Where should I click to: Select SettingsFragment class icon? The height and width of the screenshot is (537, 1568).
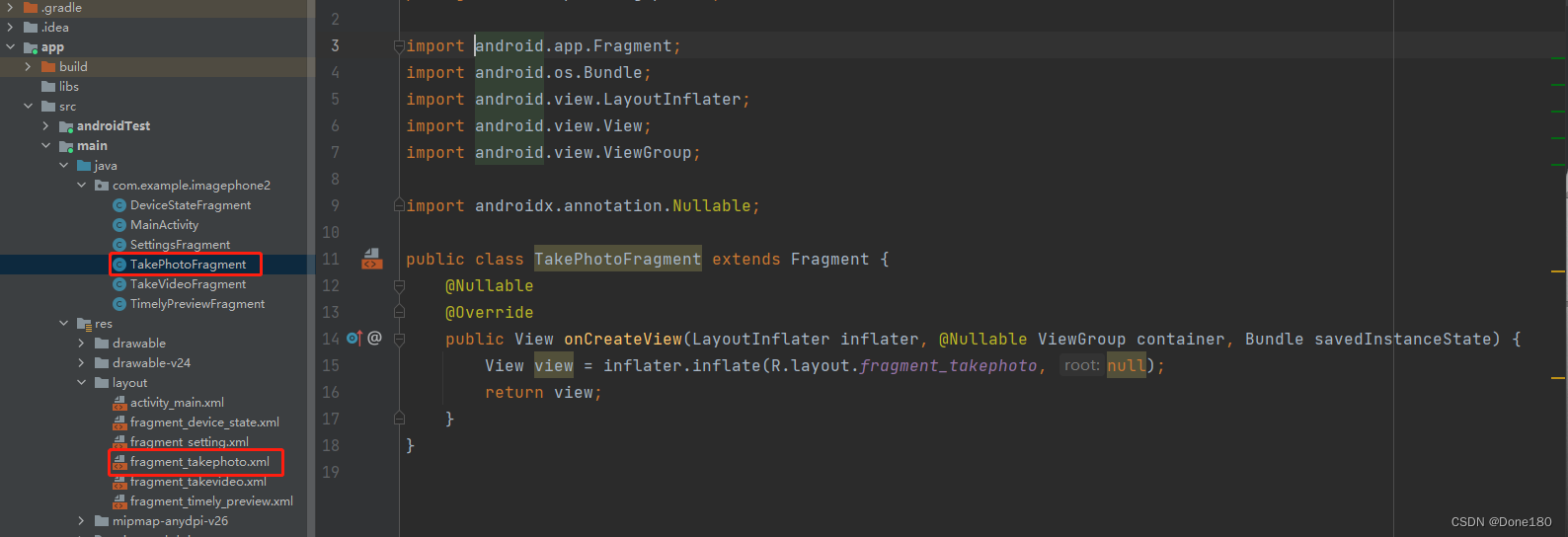119,245
